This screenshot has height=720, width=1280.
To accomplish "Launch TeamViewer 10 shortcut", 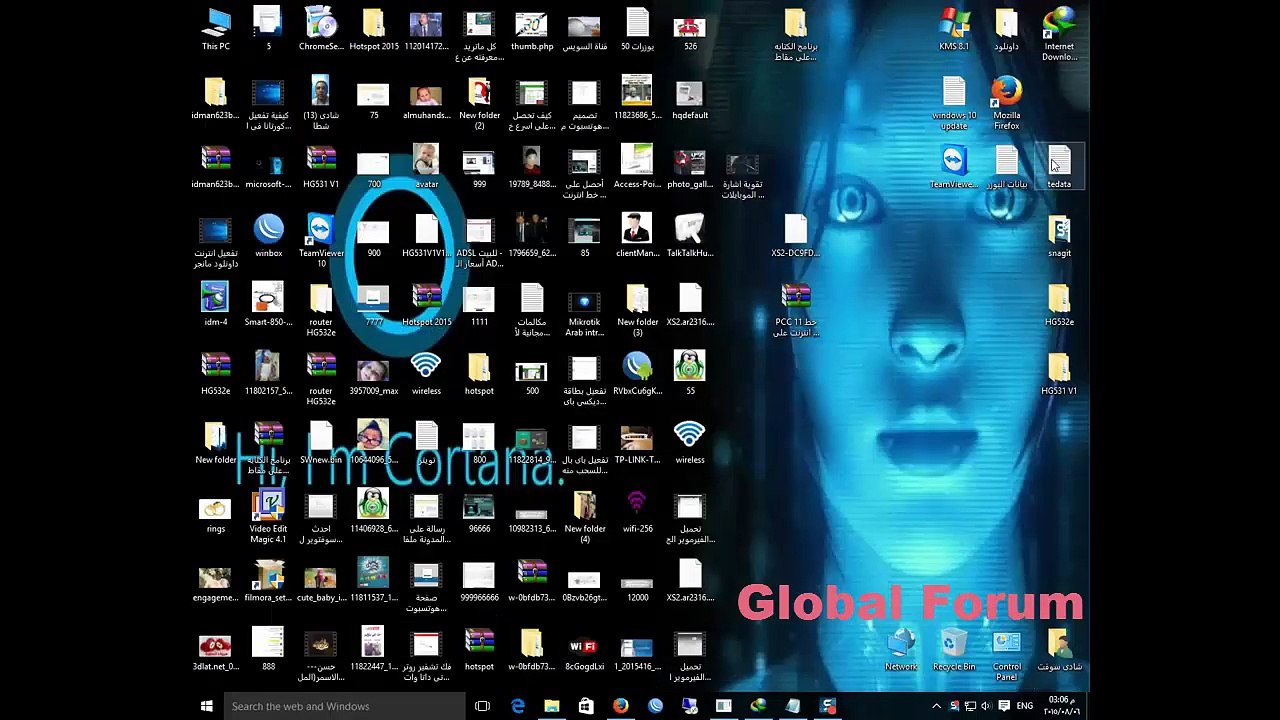I will click(321, 241).
